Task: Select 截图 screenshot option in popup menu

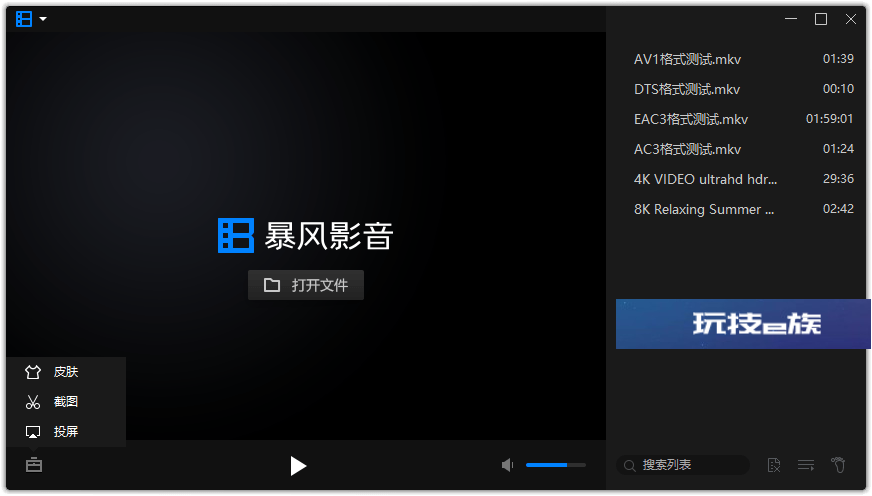Action: tap(66, 402)
